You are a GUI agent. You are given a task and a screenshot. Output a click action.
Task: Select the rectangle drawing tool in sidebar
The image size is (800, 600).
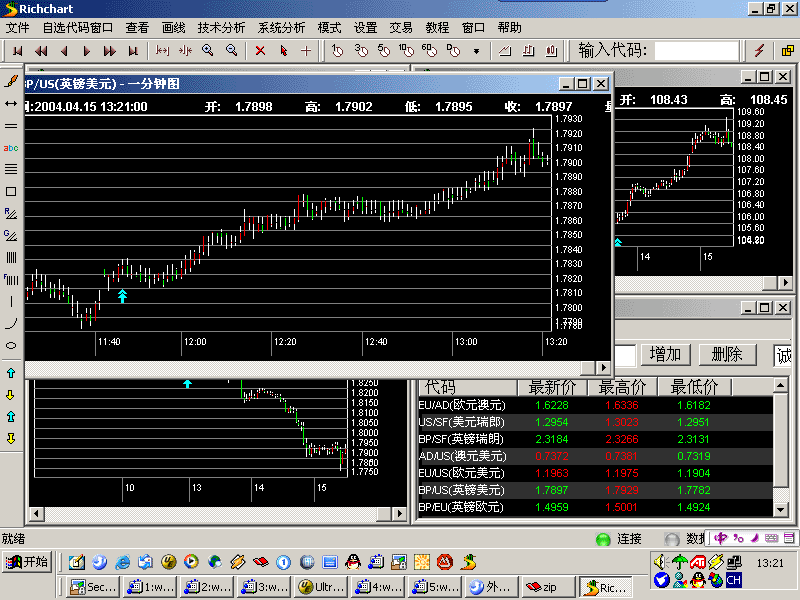11,191
